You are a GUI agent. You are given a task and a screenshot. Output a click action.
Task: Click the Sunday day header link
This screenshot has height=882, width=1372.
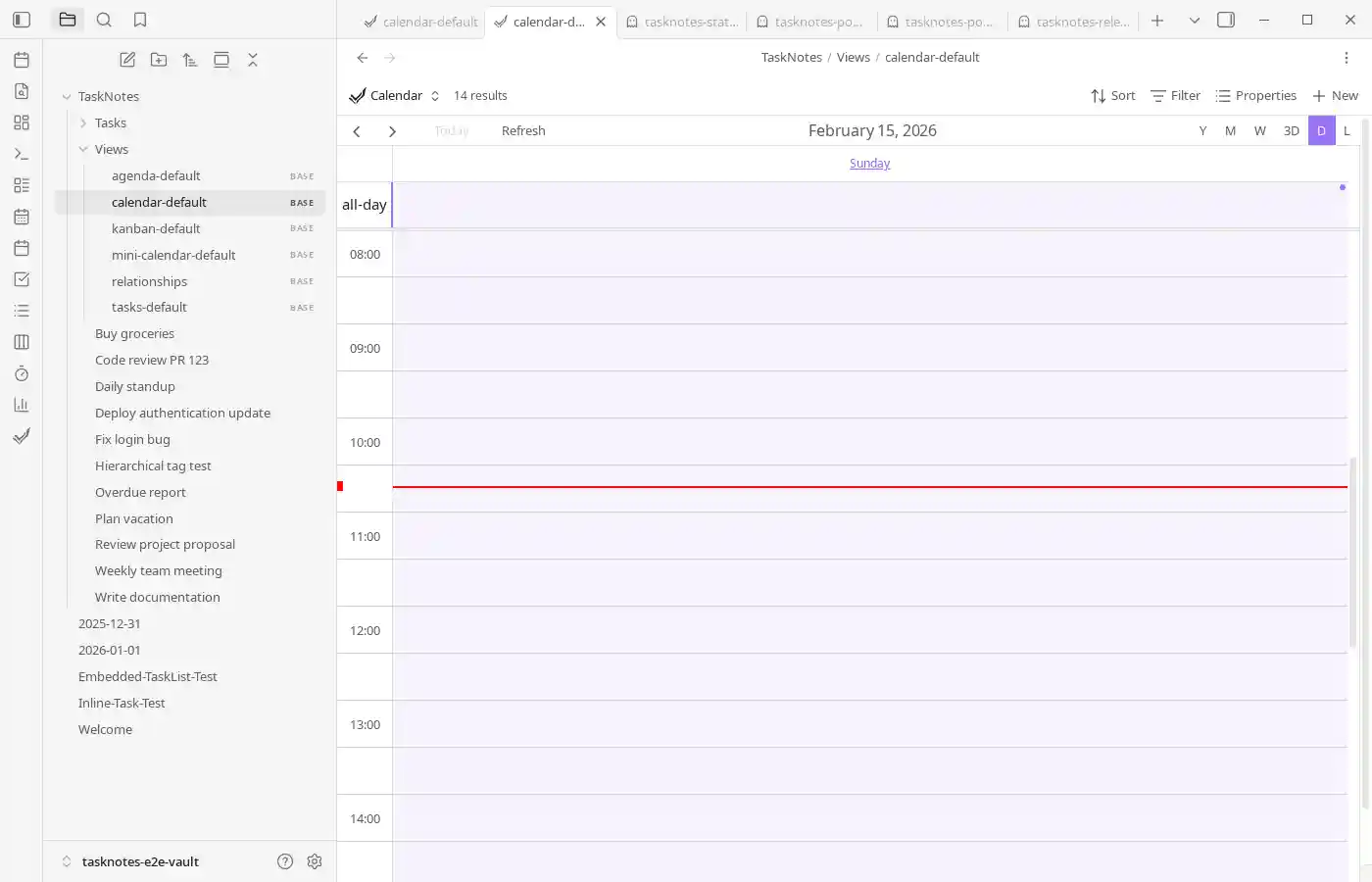point(869,164)
